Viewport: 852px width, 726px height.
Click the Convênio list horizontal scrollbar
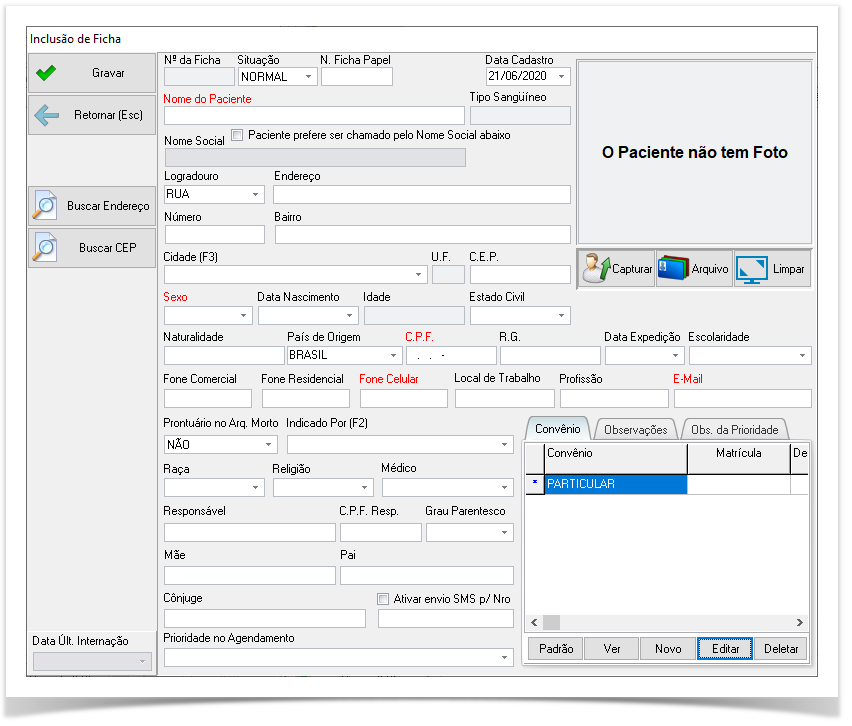pos(665,622)
